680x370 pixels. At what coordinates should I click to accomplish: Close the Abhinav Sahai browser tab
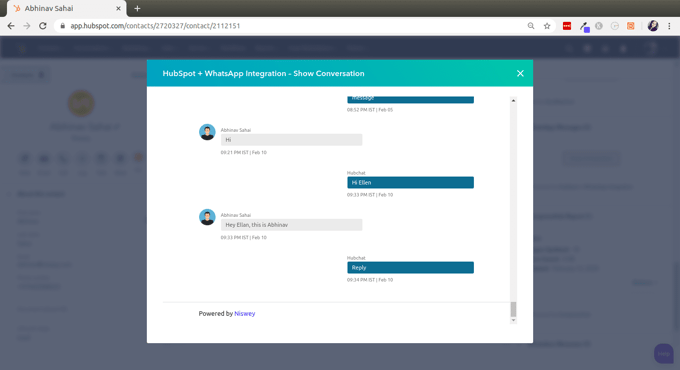click(x=118, y=8)
